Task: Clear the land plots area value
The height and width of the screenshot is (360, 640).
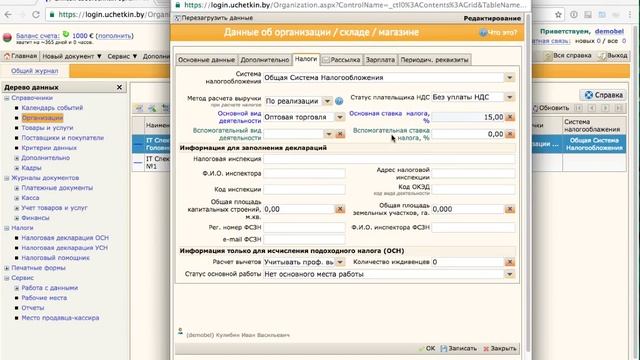Action: coord(510,209)
